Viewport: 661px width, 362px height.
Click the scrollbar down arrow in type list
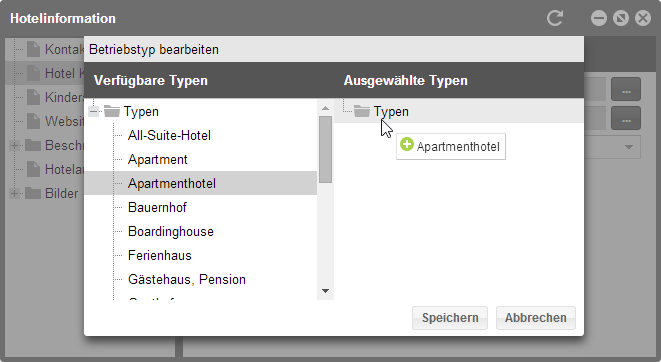tap(325, 291)
